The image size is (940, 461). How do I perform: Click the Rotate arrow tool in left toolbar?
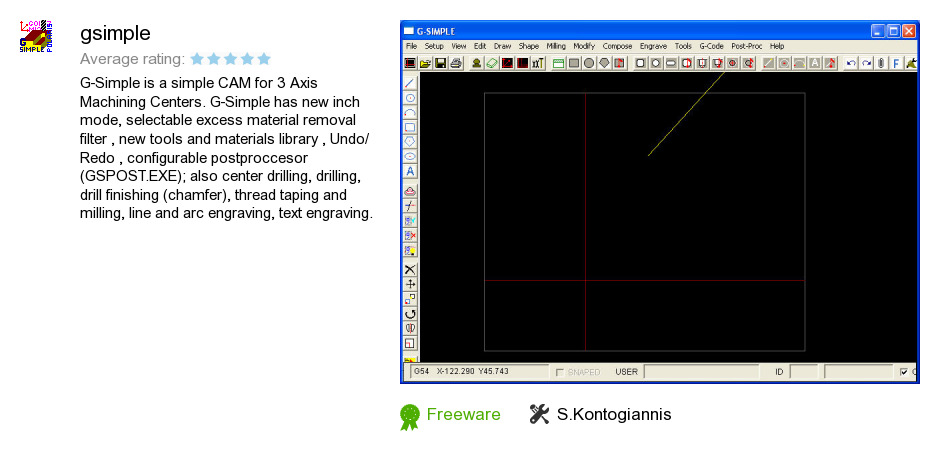410,313
